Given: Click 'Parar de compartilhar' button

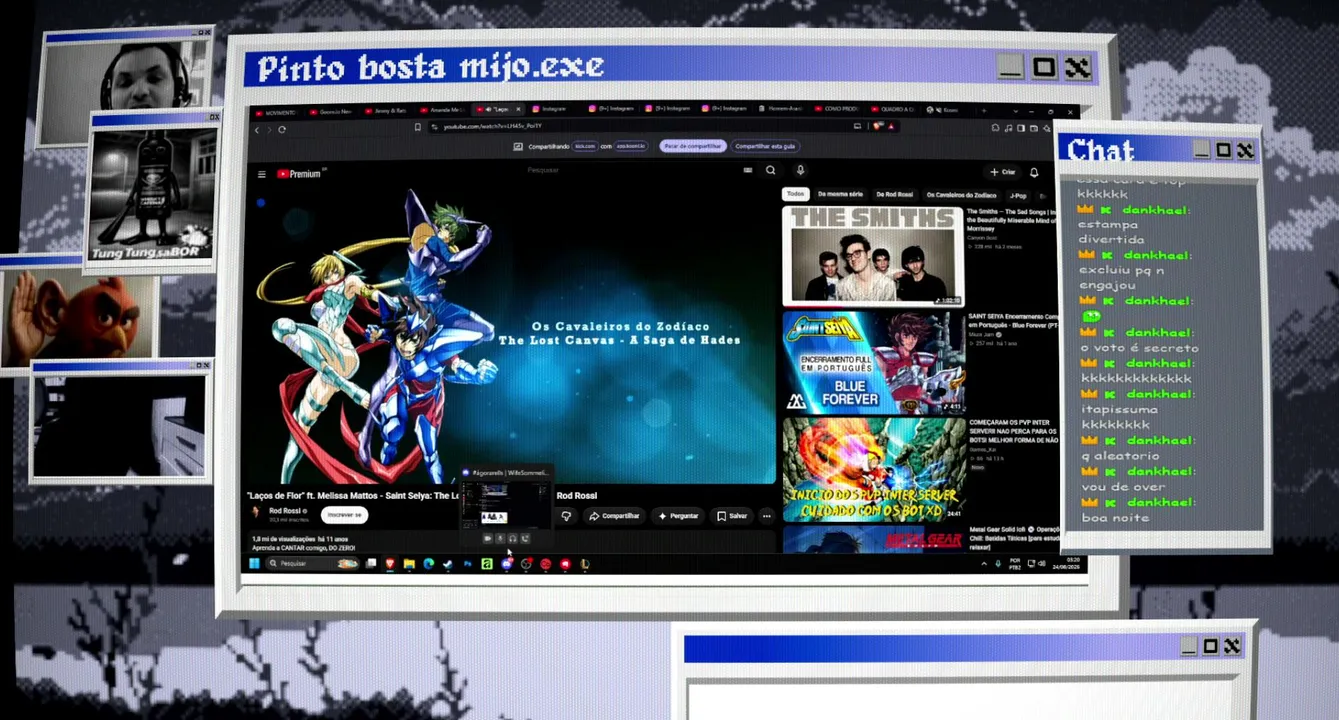Looking at the screenshot, I should coord(692,146).
